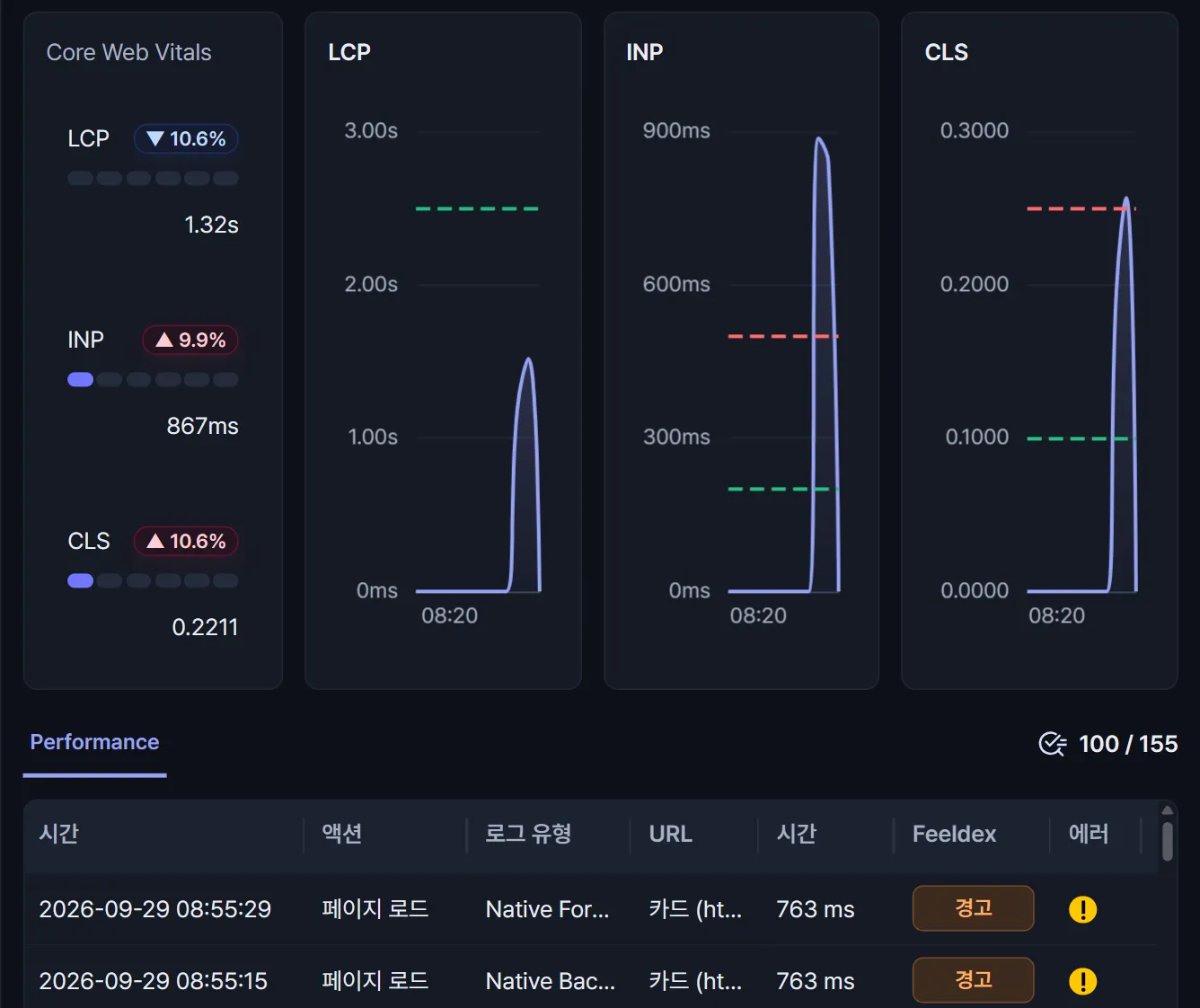Click the 763 ms value in 08:55:29 row
Viewport: 1200px width, 1008px height.
pos(816,909)
